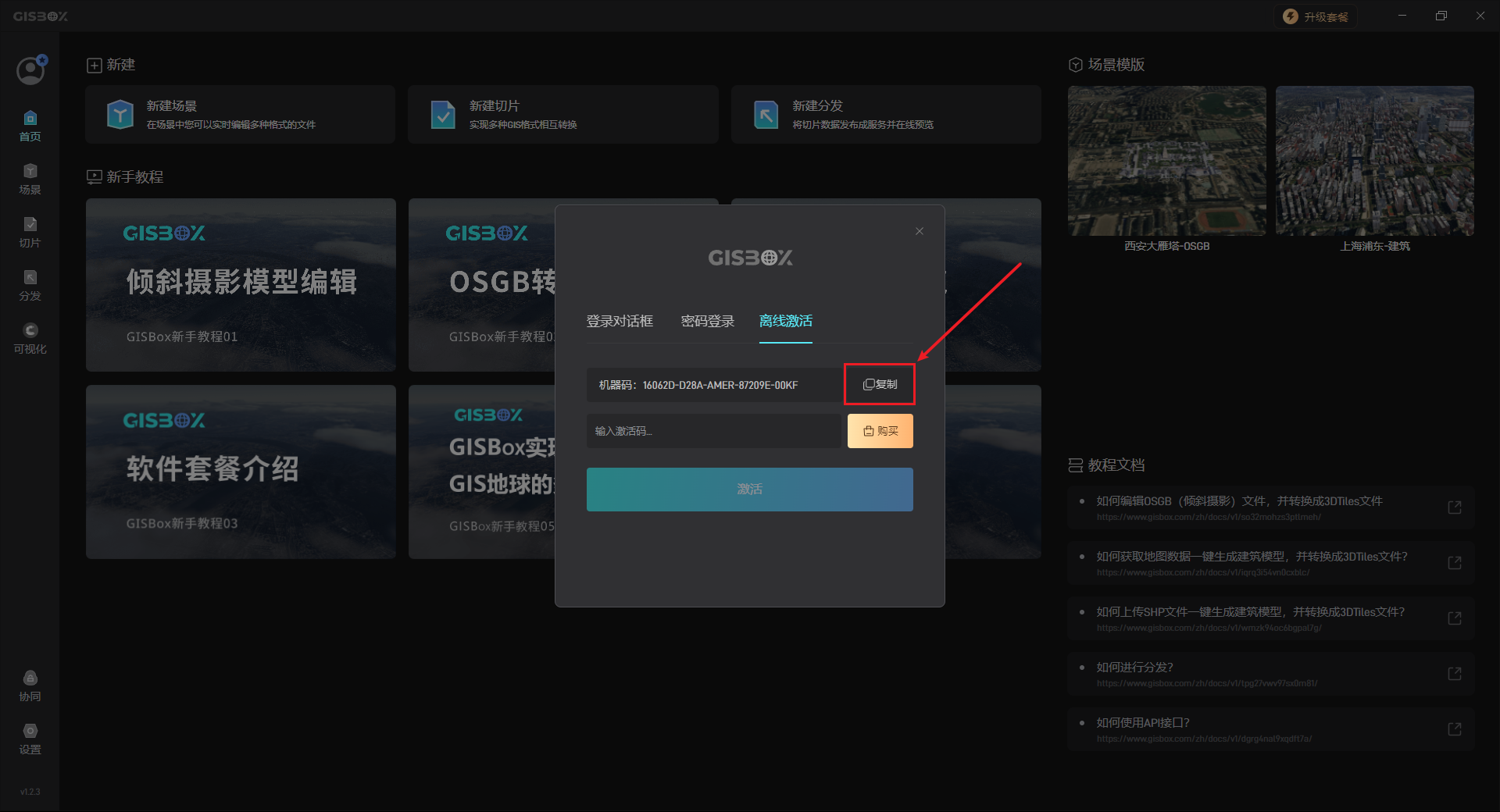The image size is (1500, 812).
Task: Open 可视化 visualization section in sidebar
Action: pos(30,338)
